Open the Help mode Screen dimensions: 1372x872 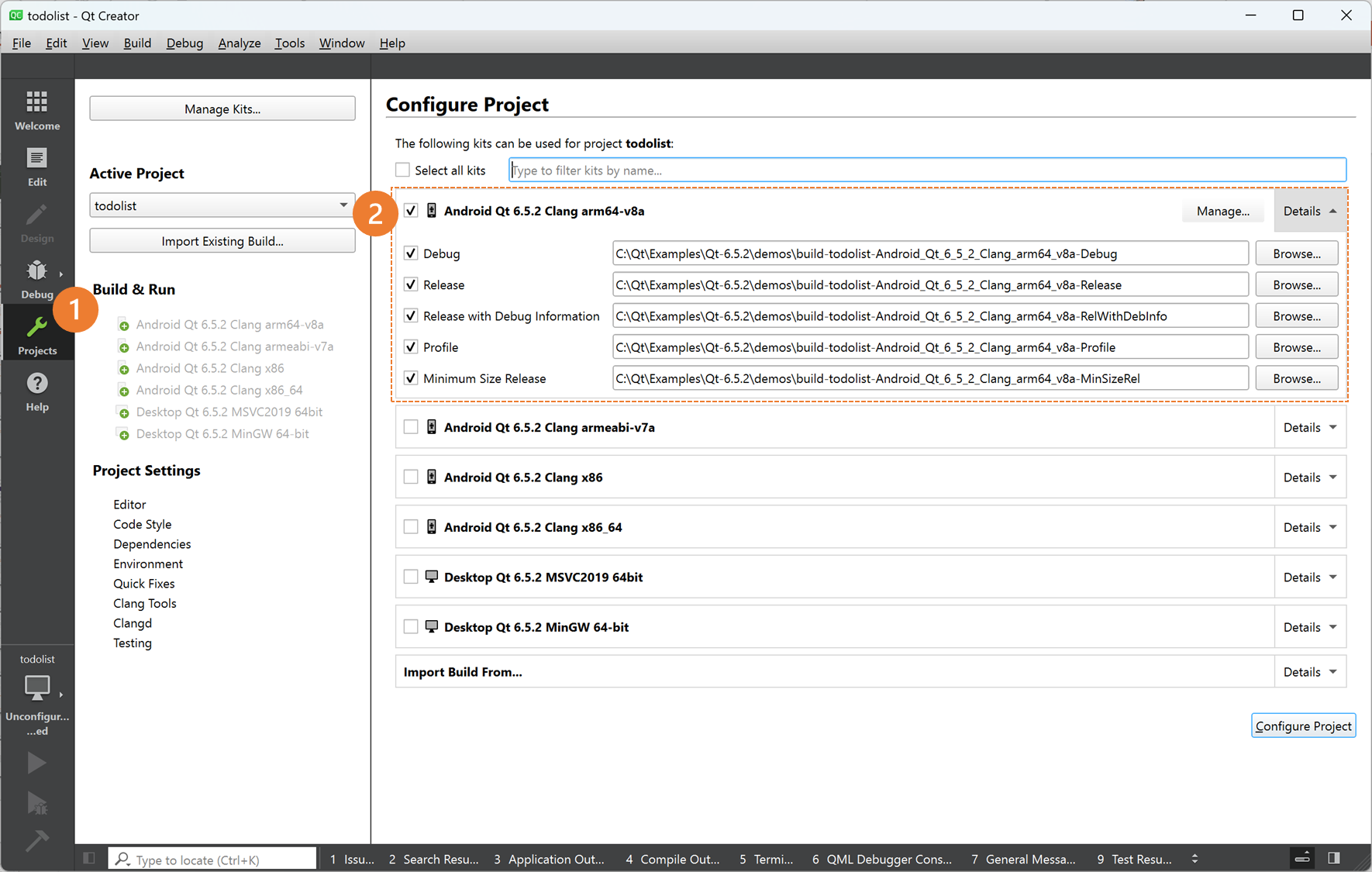37,391
